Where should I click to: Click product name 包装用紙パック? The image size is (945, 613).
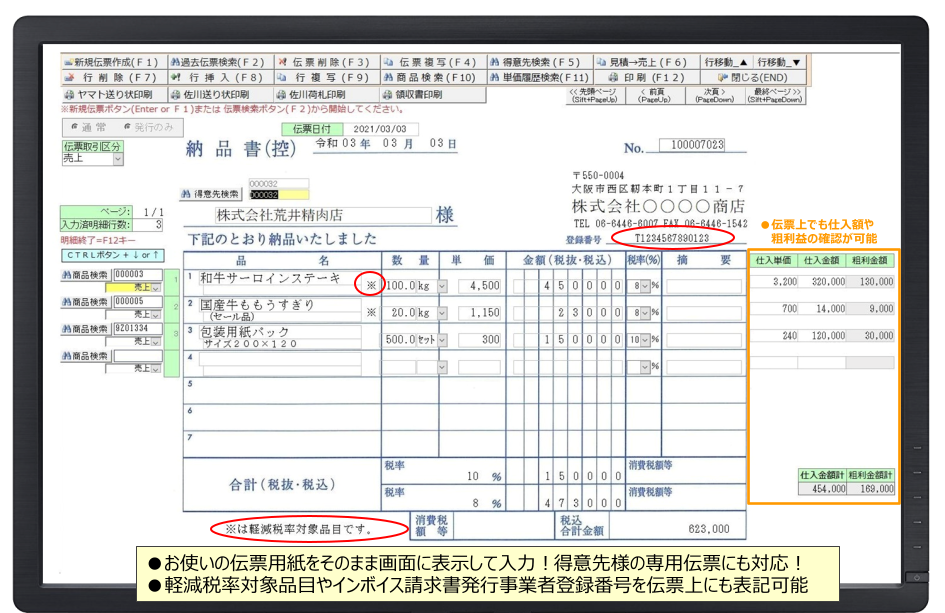pos(244,332)
